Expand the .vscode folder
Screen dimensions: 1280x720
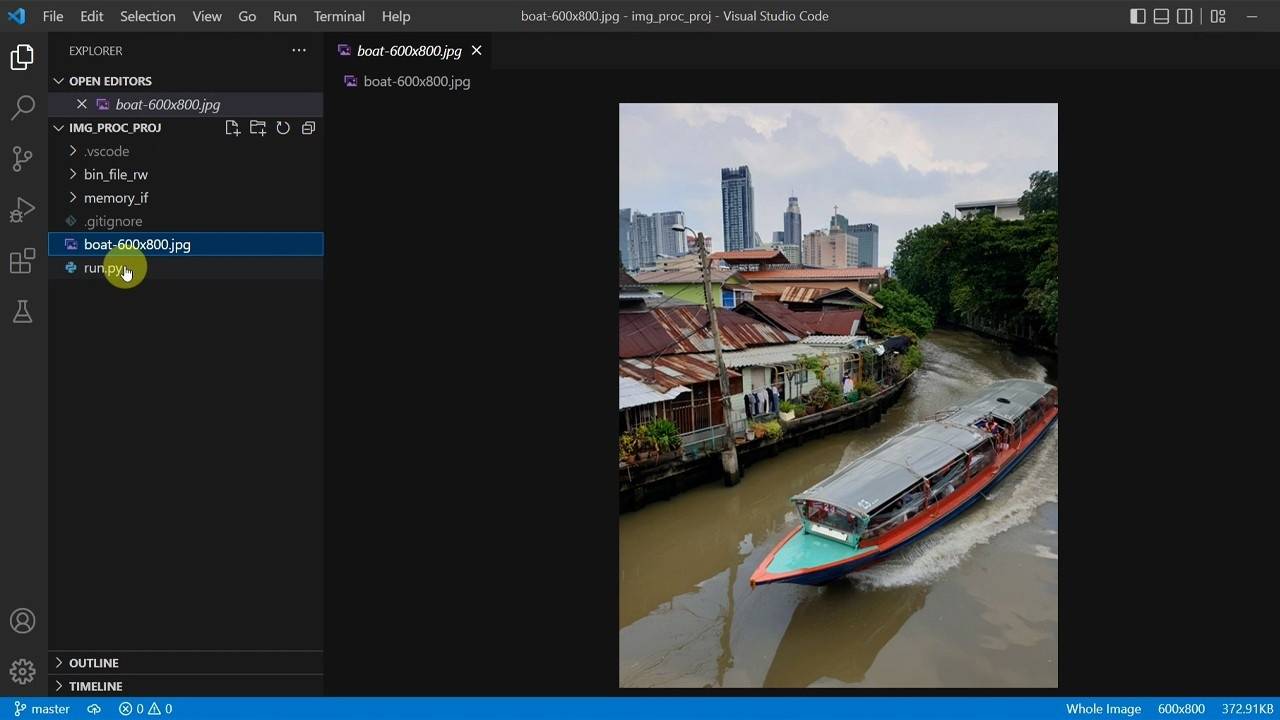tap(186, 151)
